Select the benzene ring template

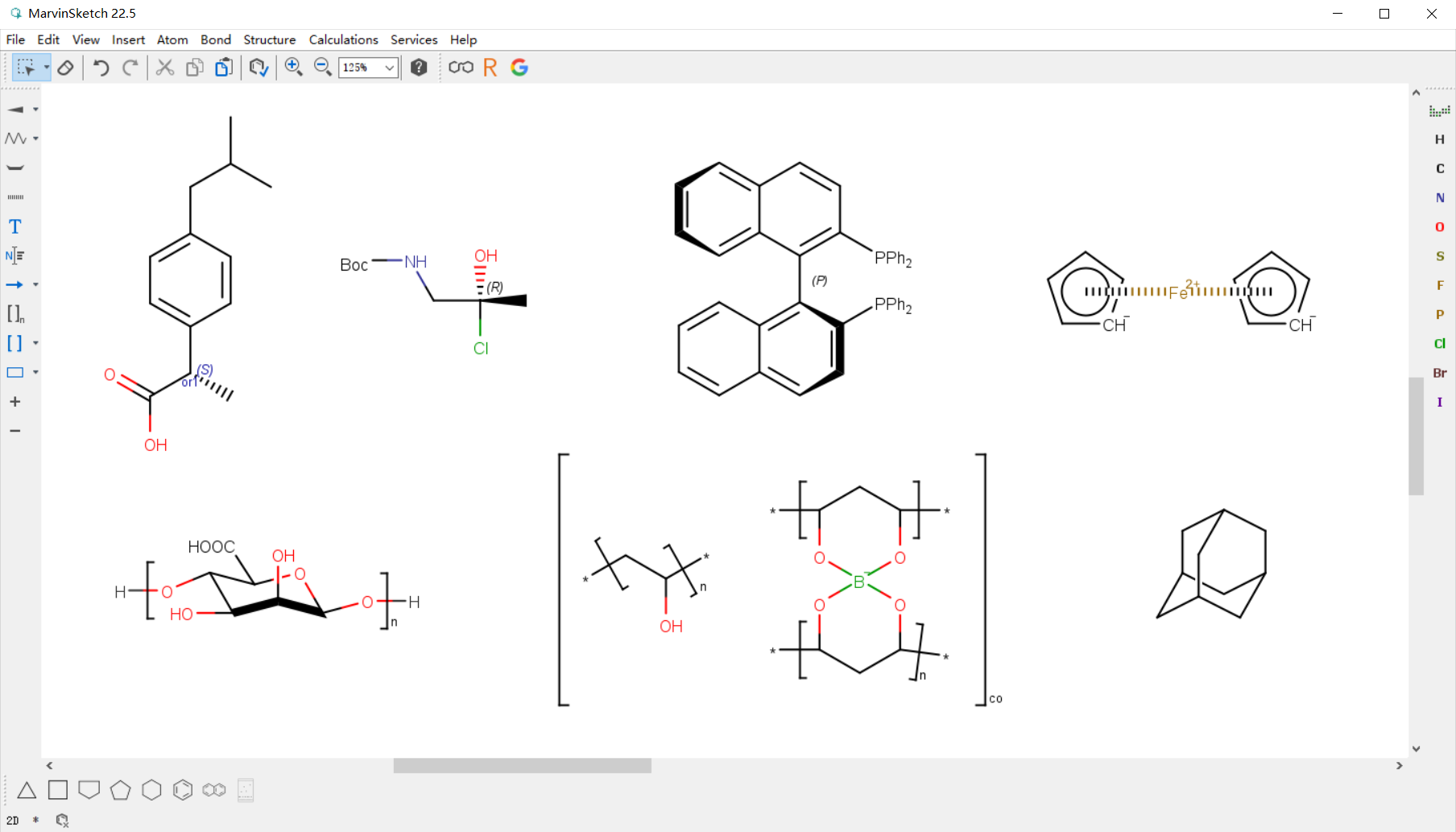(183, 790)
